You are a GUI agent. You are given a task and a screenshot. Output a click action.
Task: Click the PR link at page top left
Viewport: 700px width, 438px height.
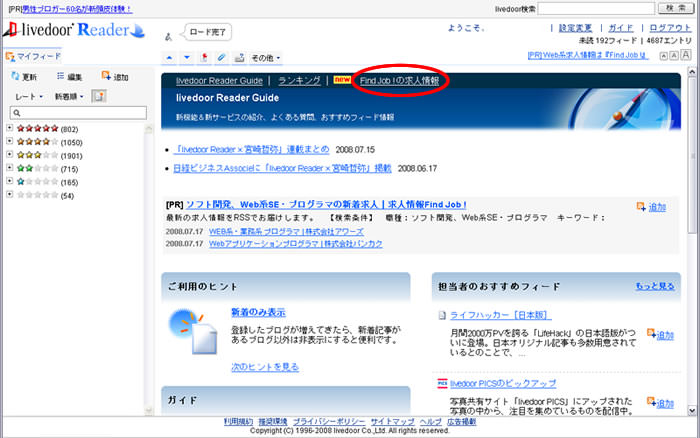(77, 9)
